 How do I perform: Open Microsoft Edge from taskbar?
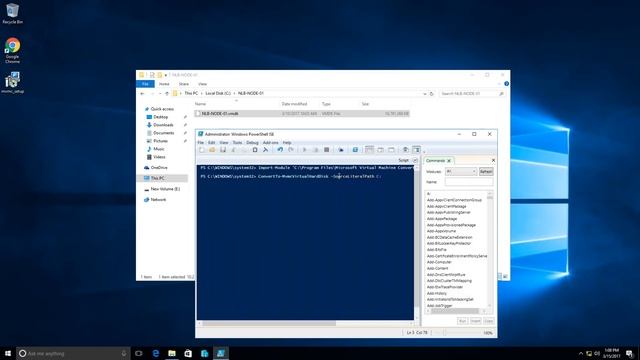tap(156, 353)
